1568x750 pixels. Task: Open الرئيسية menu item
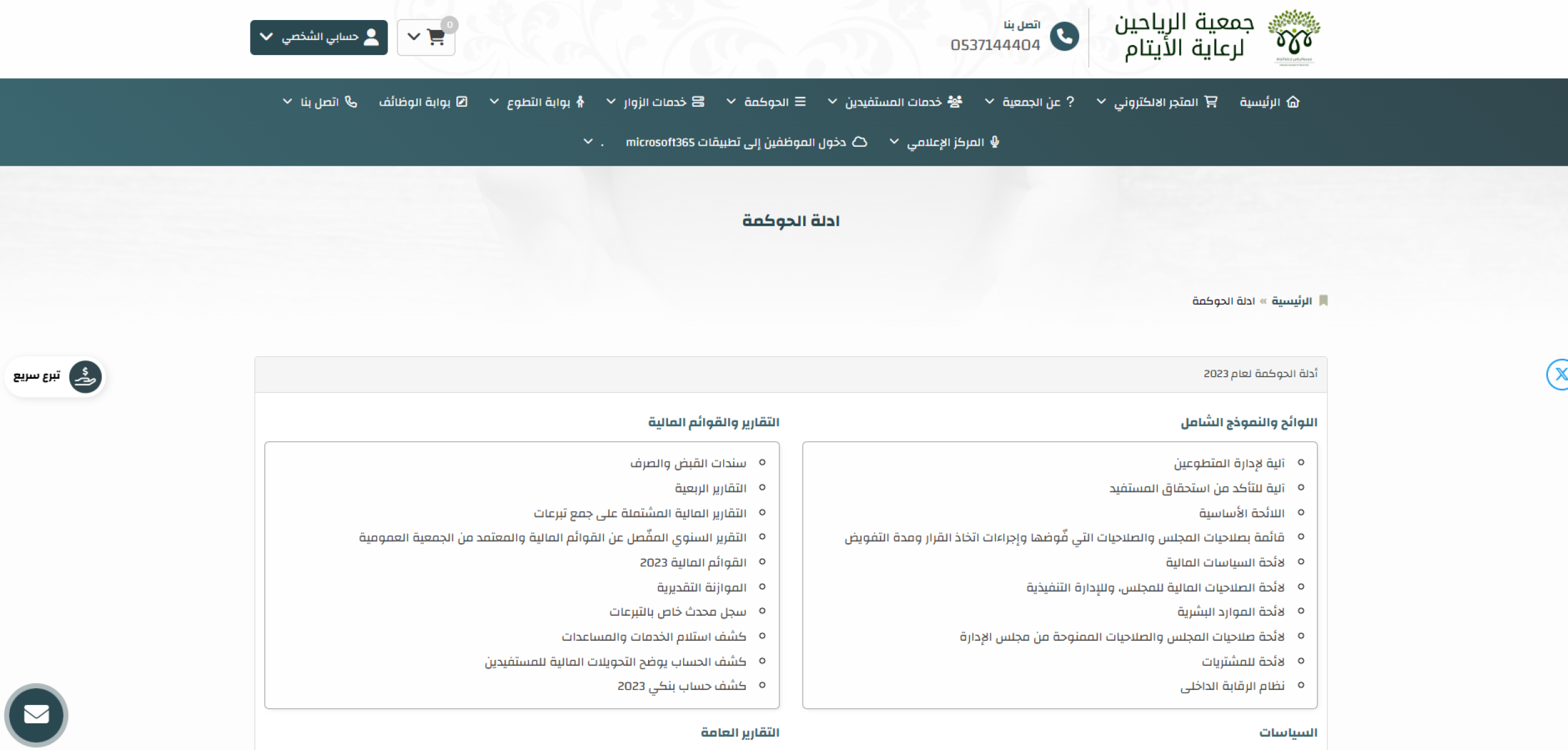(1269, 102)
